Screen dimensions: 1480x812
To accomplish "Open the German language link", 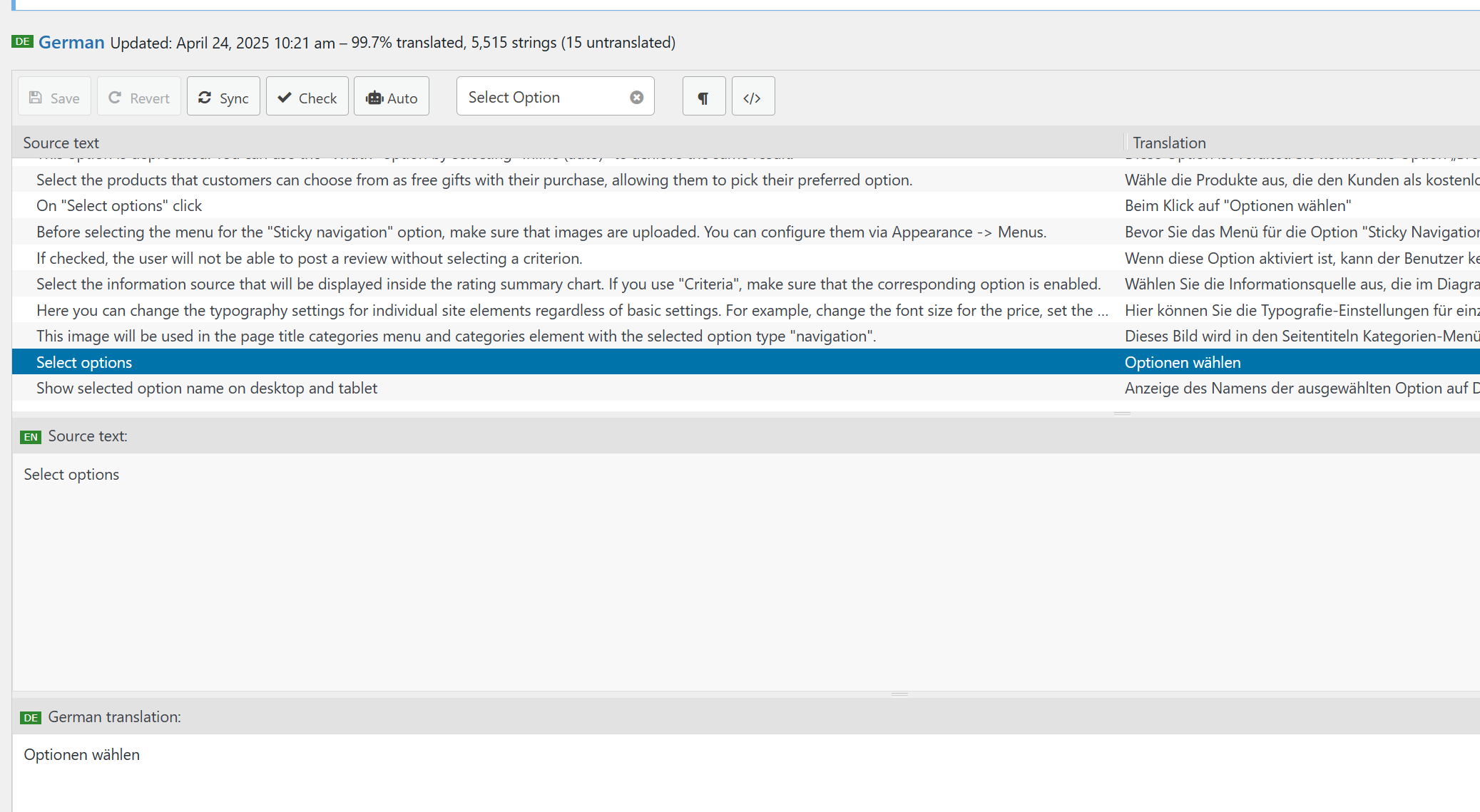I will [x=71, y=42].
